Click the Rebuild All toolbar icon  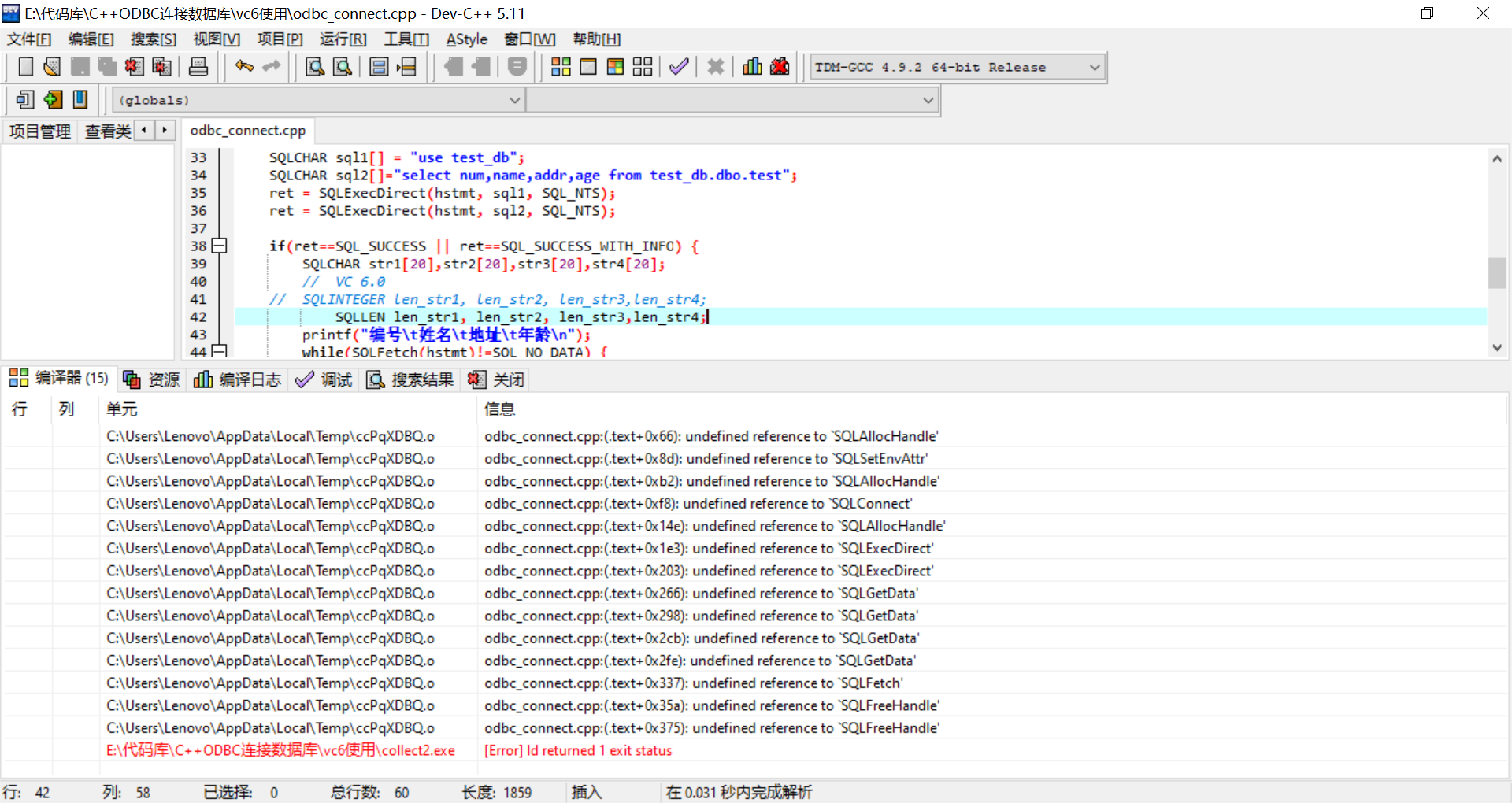pyautogui.click(x=642, y=67)
